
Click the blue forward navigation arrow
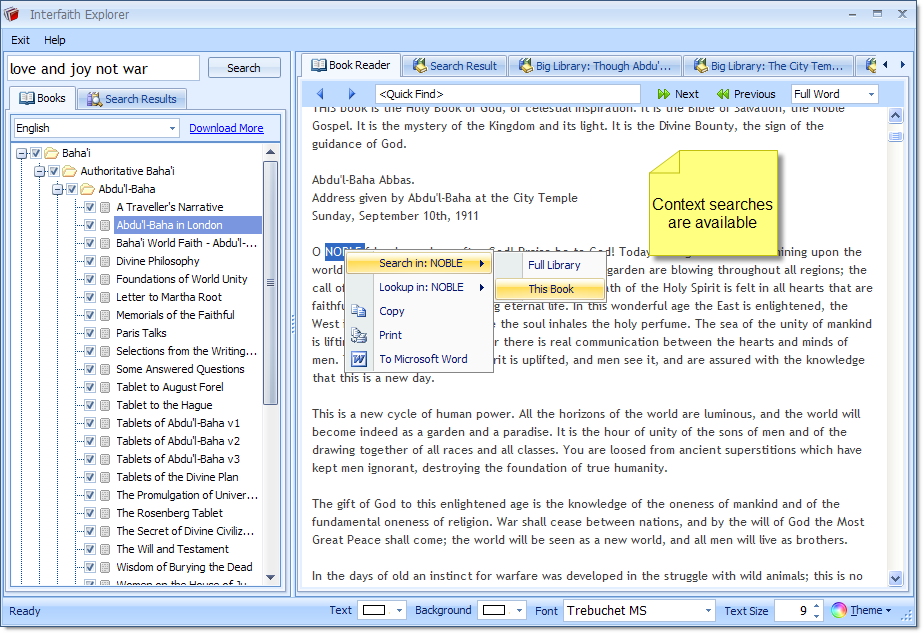[x=351, y=94]
